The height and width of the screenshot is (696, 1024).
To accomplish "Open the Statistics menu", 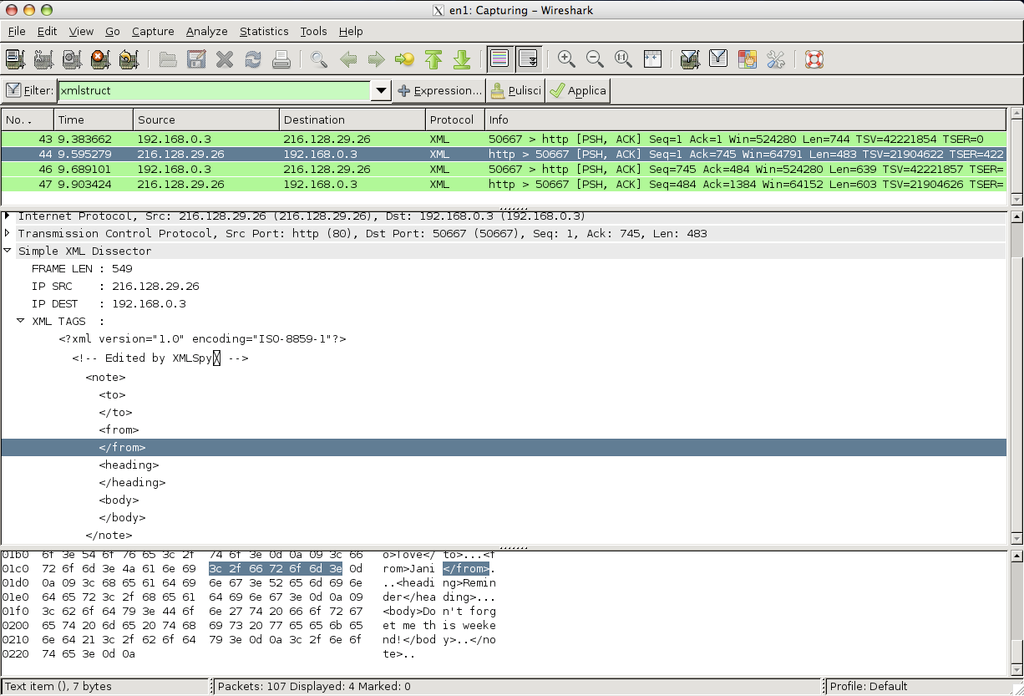I will pos(264,31).
